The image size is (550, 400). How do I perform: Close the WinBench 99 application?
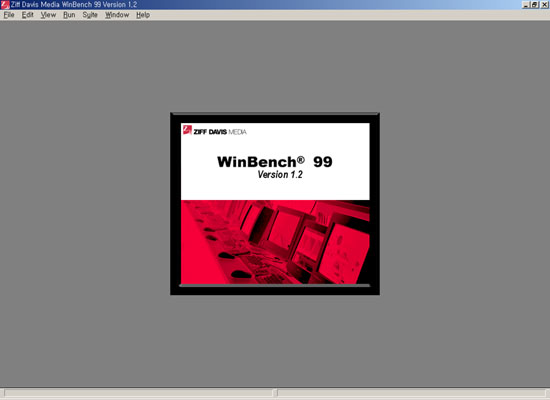point(544,5)
